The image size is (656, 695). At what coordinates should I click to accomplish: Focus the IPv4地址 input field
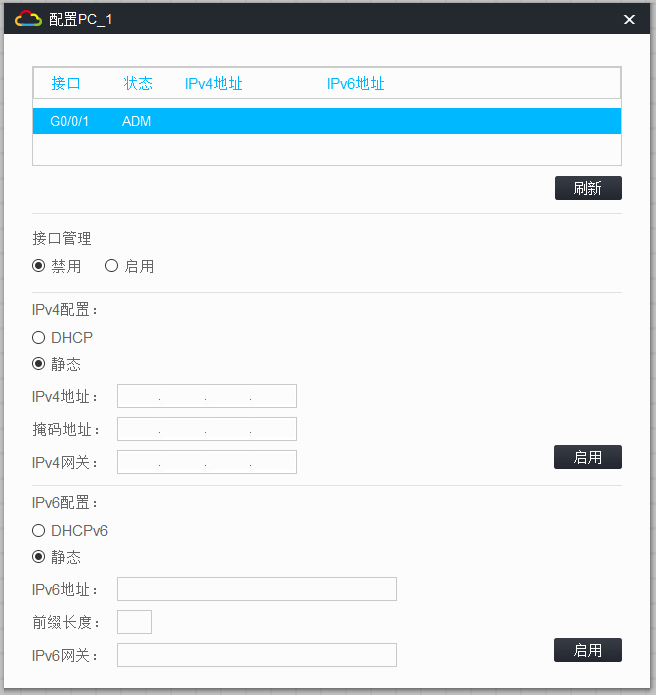point(207,396)
